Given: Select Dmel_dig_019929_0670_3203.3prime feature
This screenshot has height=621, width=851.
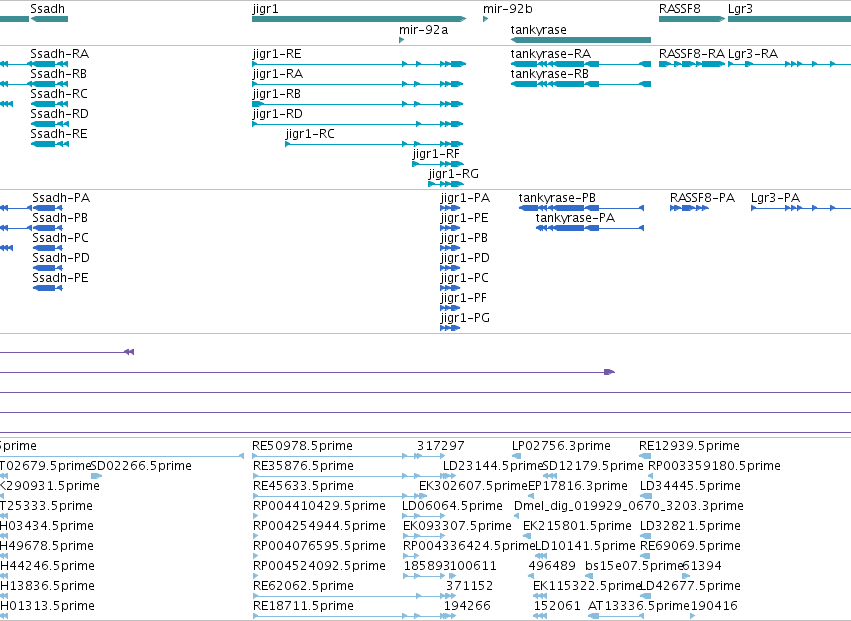Looking at the screenshot, I should [628, 506].
